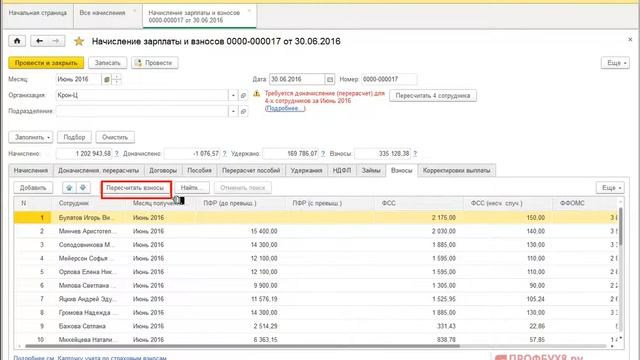Click Пересчитать 4 сотрудника button
Image resolution: width=640 pixels, height=360 pixels.
click(x=433, y=96)
